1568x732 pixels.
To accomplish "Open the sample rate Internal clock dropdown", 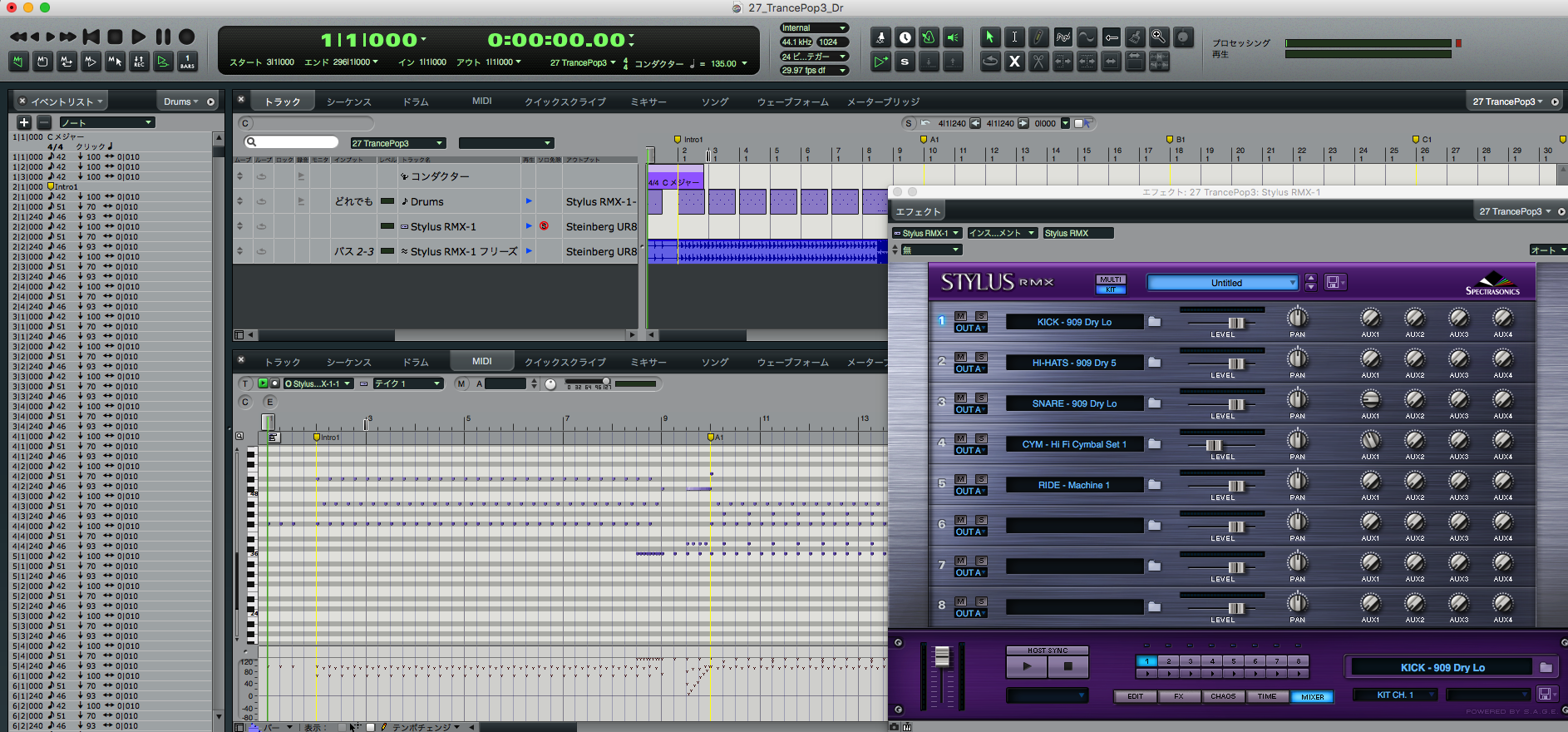I will coord(814,28).
